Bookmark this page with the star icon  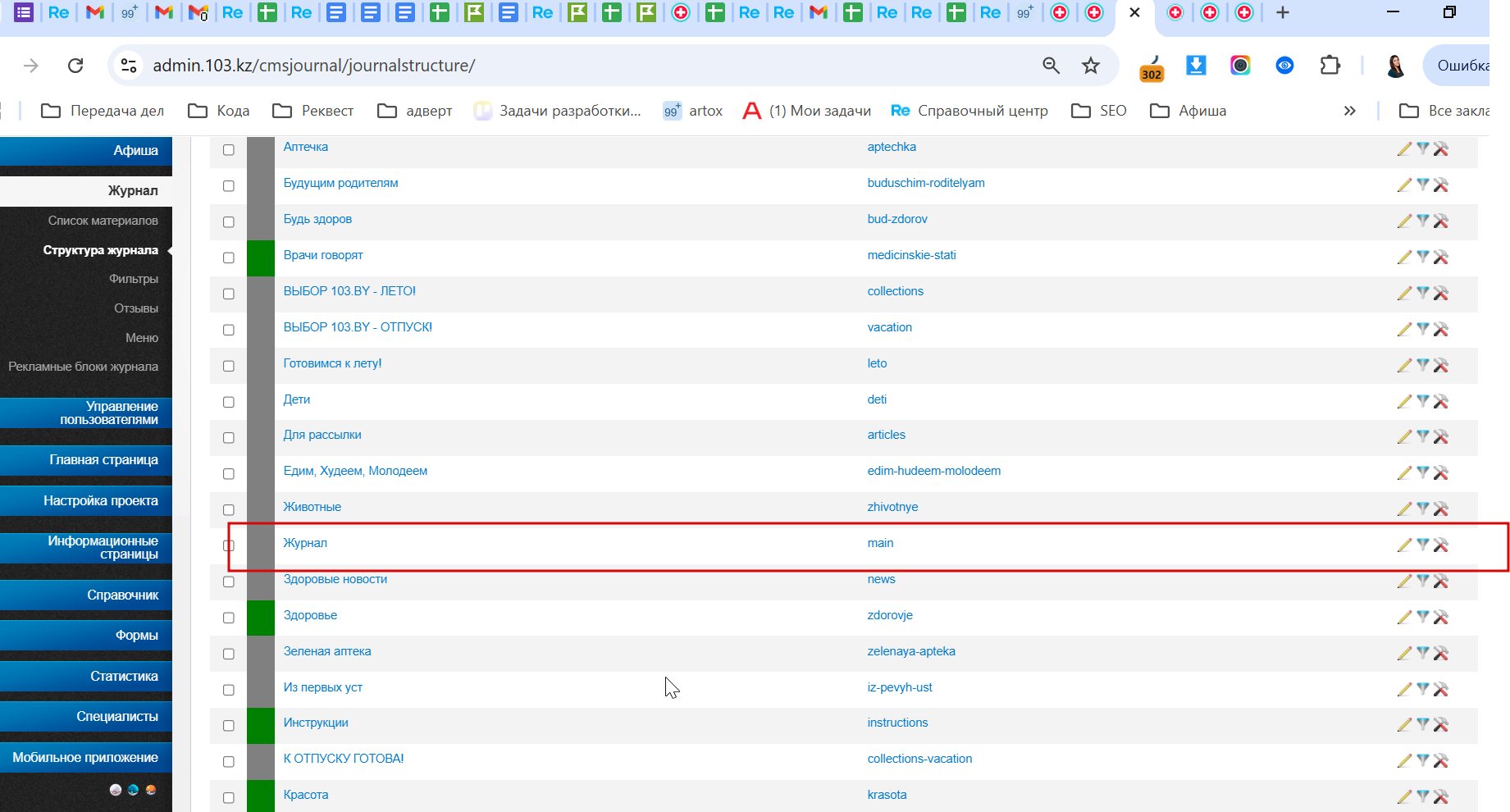pyautogui.click(x=1090, y=66)
